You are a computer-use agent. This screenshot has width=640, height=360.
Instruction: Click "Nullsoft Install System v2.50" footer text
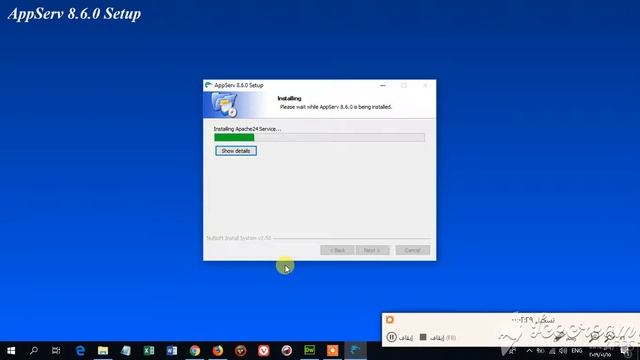[238, 238]
